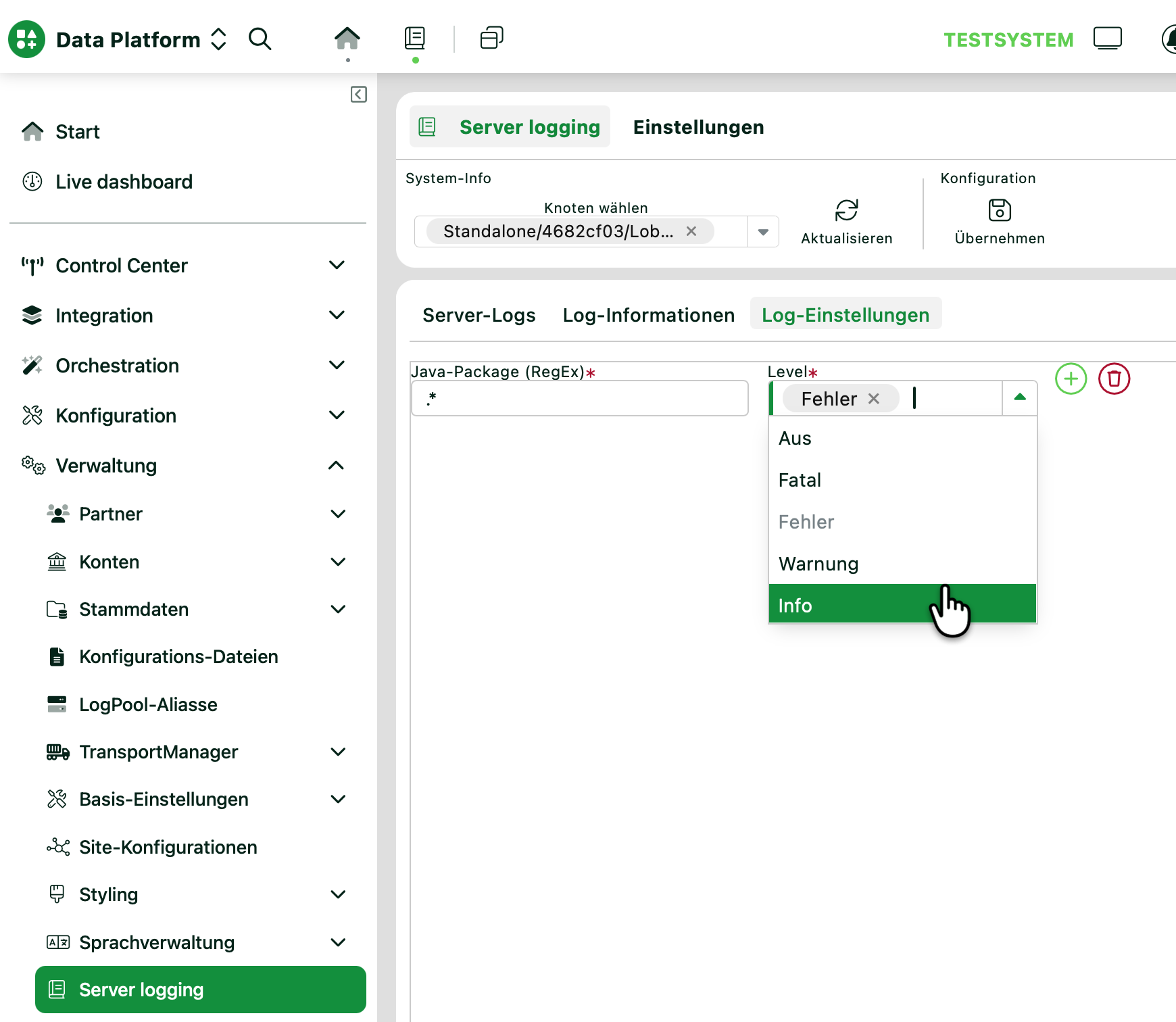Viewport: 1176px width, 1022px height.
Task: Add a log setting with plus icon
Action: [x=1071, y=379]
